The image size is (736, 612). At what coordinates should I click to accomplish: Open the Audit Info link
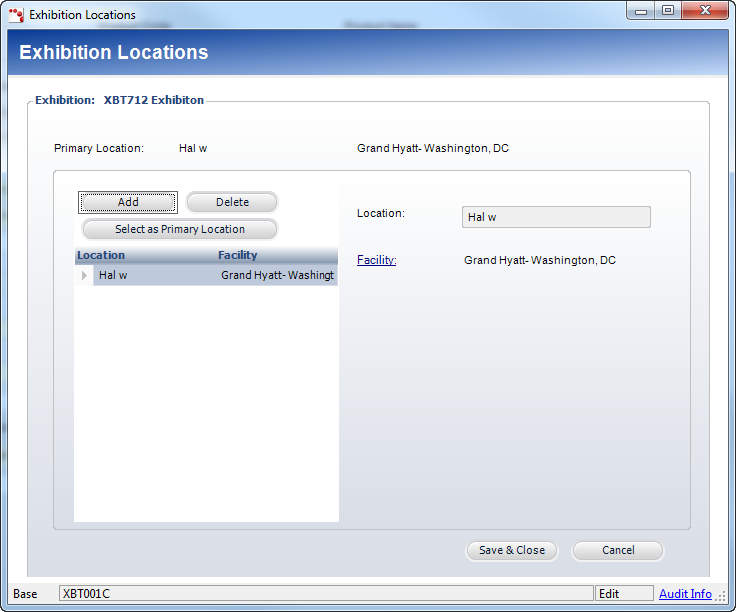[x=685, y=594]
